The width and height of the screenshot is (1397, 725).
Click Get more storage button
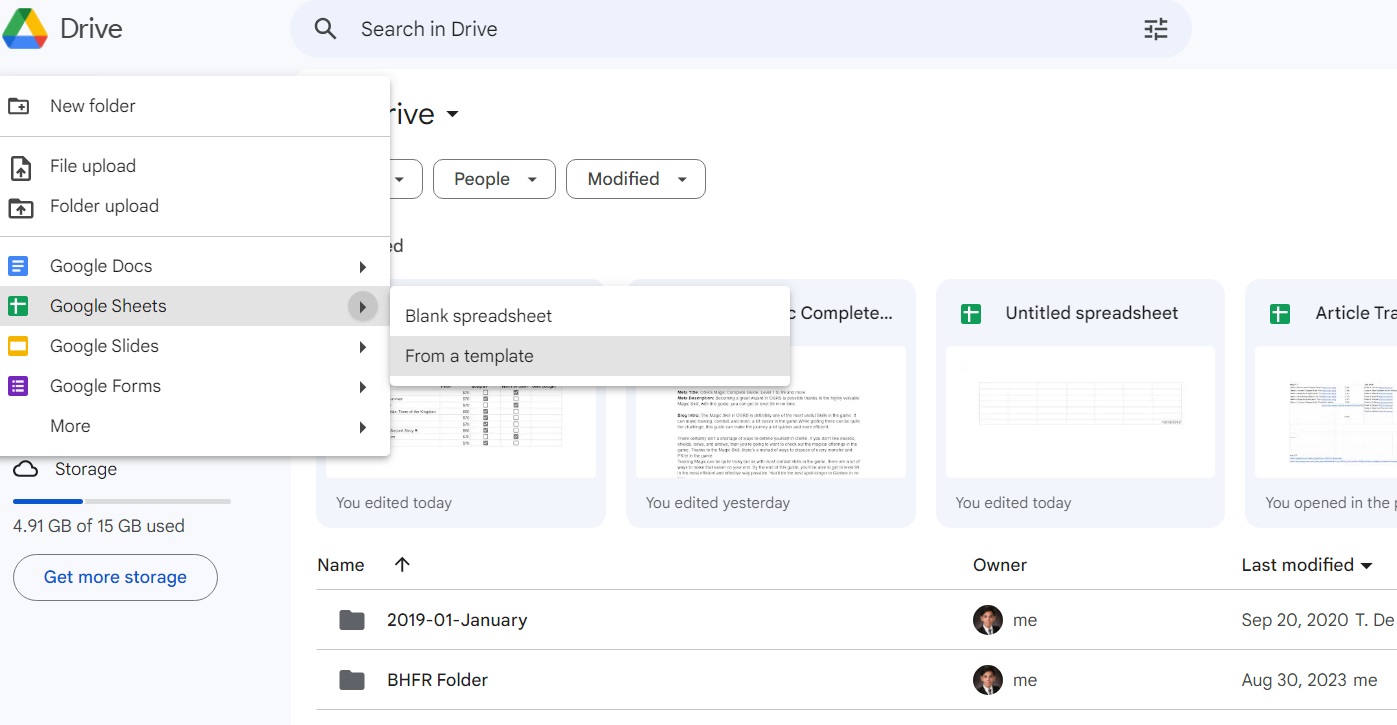click(115, 577)
